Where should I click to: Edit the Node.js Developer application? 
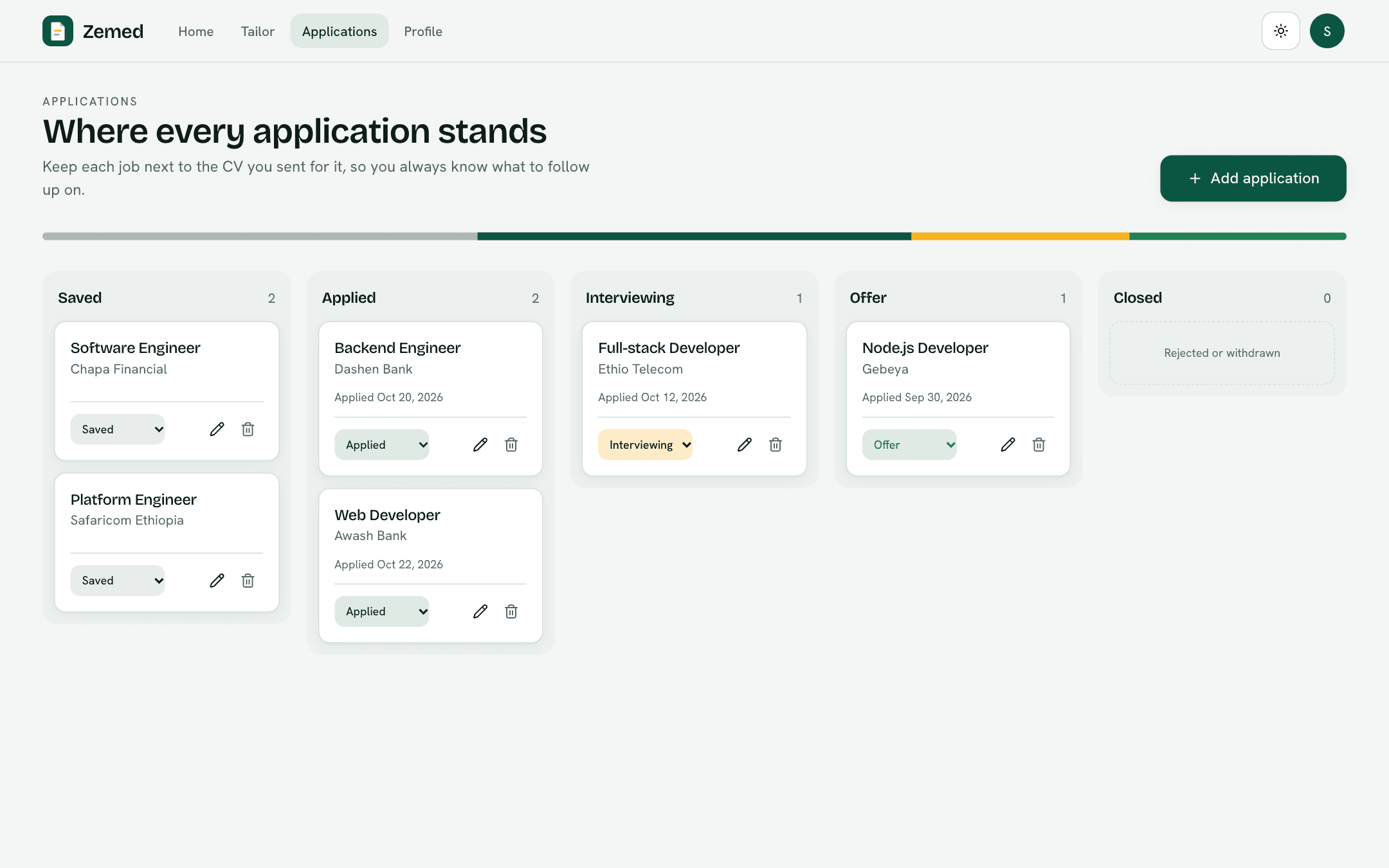coord(1008,444)
